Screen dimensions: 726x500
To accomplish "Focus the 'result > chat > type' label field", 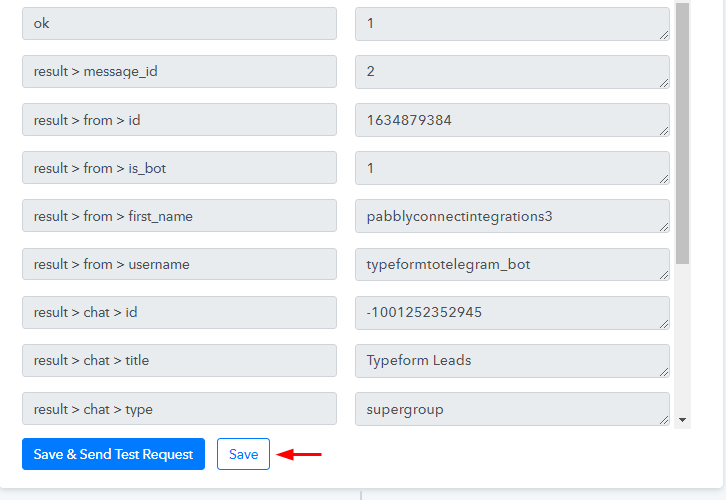I will coord(179,408).
